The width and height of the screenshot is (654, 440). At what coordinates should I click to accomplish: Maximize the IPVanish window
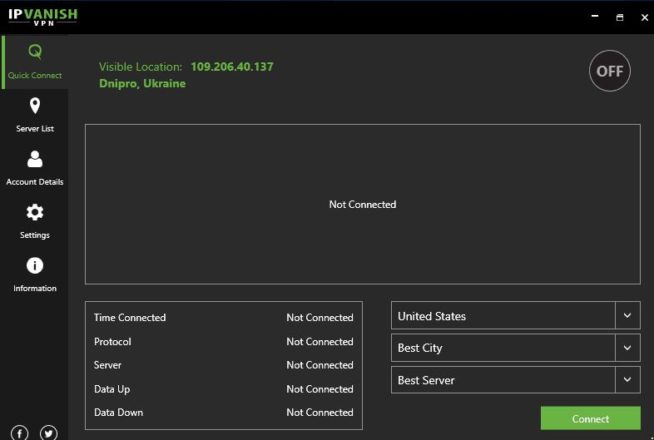click(x=620, y=18)
